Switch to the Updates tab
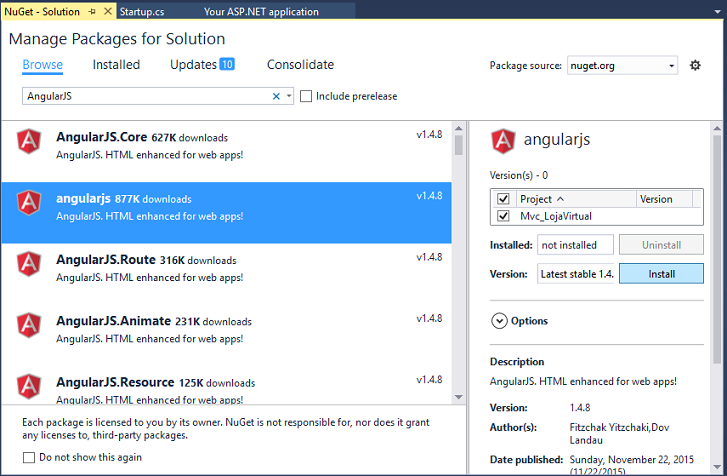727x476 pixels. tap(193, 64)
